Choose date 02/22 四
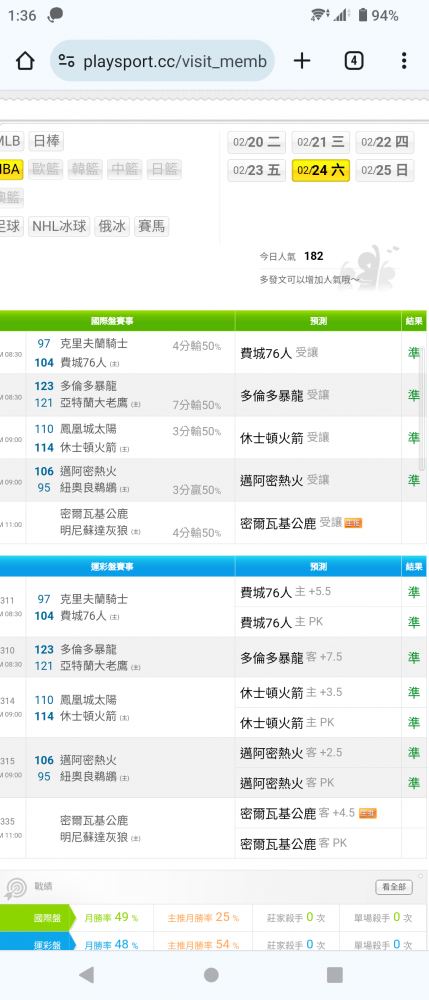This screenshot has width=429, height=1000. (x=384, y=142)
